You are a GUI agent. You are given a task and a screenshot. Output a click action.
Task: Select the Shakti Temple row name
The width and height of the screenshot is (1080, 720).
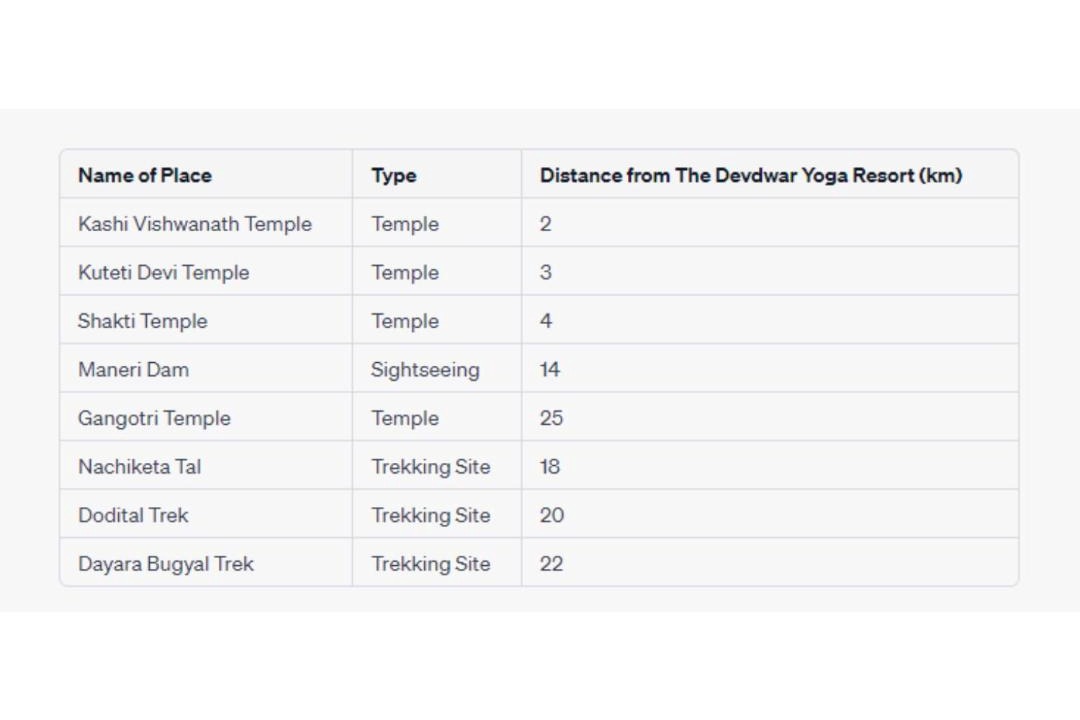143,321
